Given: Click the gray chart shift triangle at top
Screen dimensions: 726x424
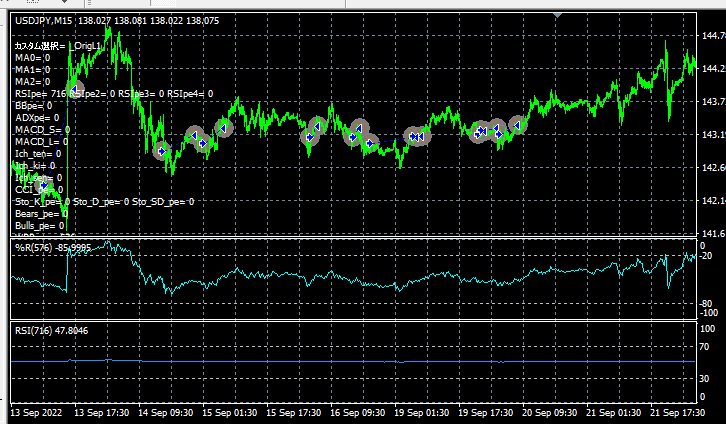Looking at the screenshot, I should coord(557,15).
